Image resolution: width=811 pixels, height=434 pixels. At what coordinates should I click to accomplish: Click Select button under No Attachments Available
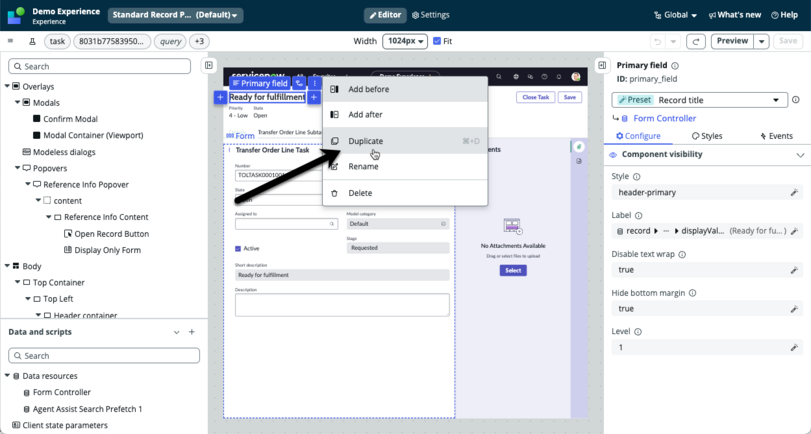(x=513, y=271)
